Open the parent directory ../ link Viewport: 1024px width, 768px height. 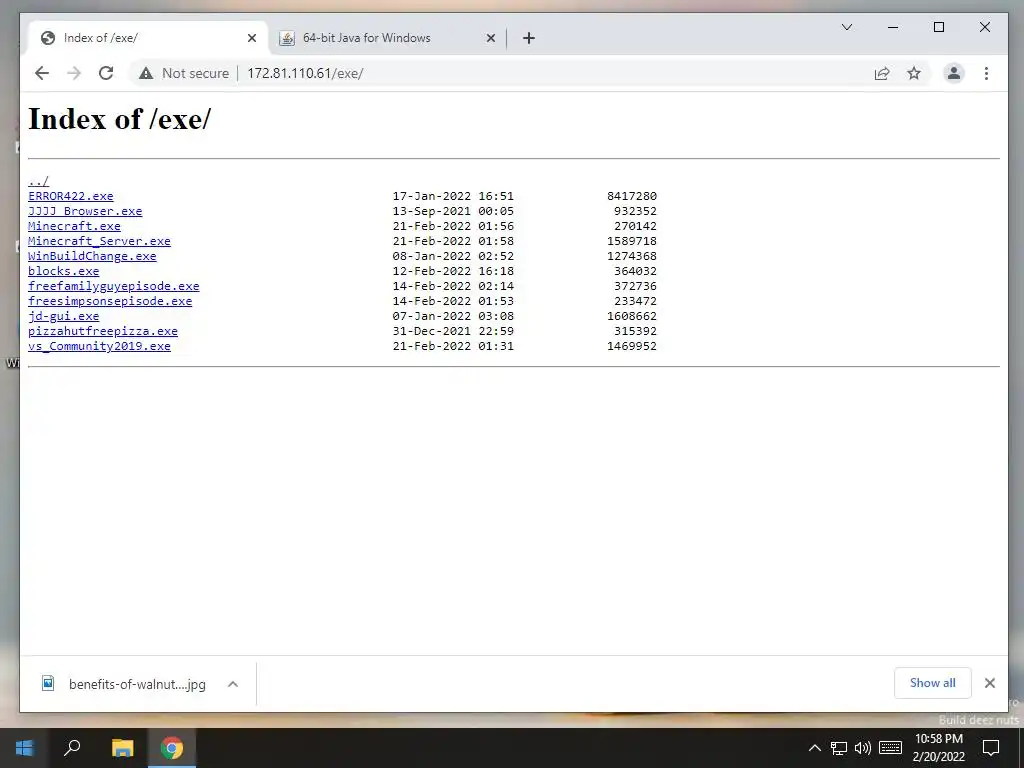[x=39, y=181]
